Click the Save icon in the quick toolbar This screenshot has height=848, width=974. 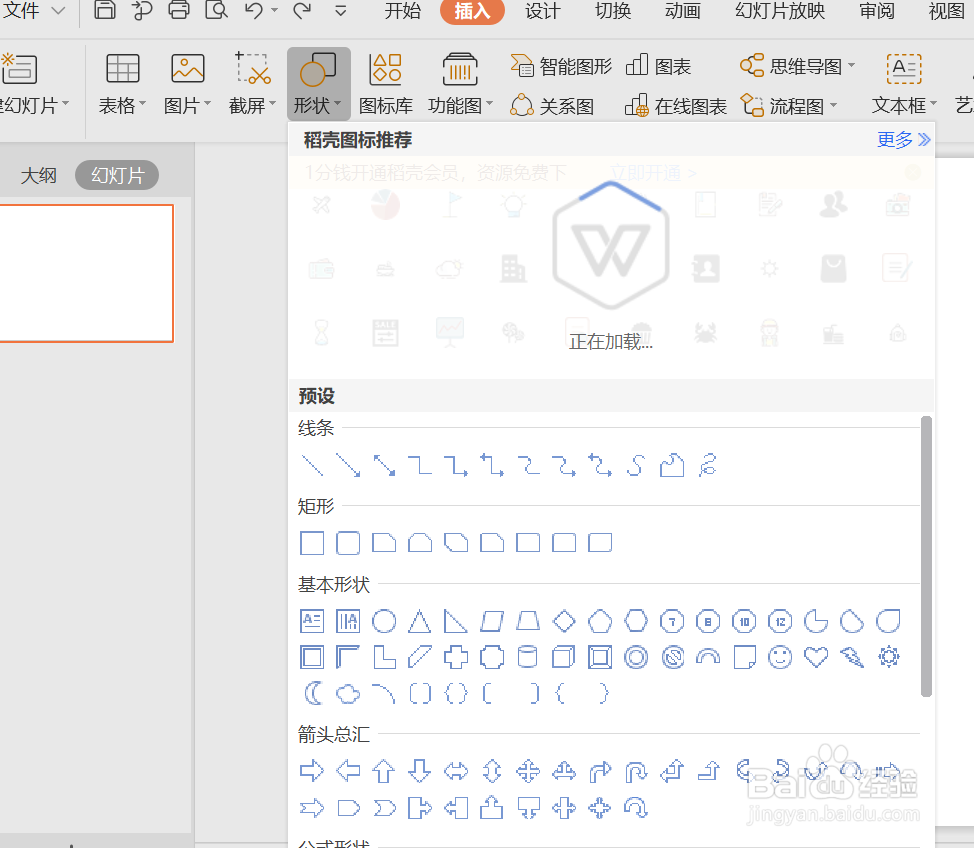[104, 10]
